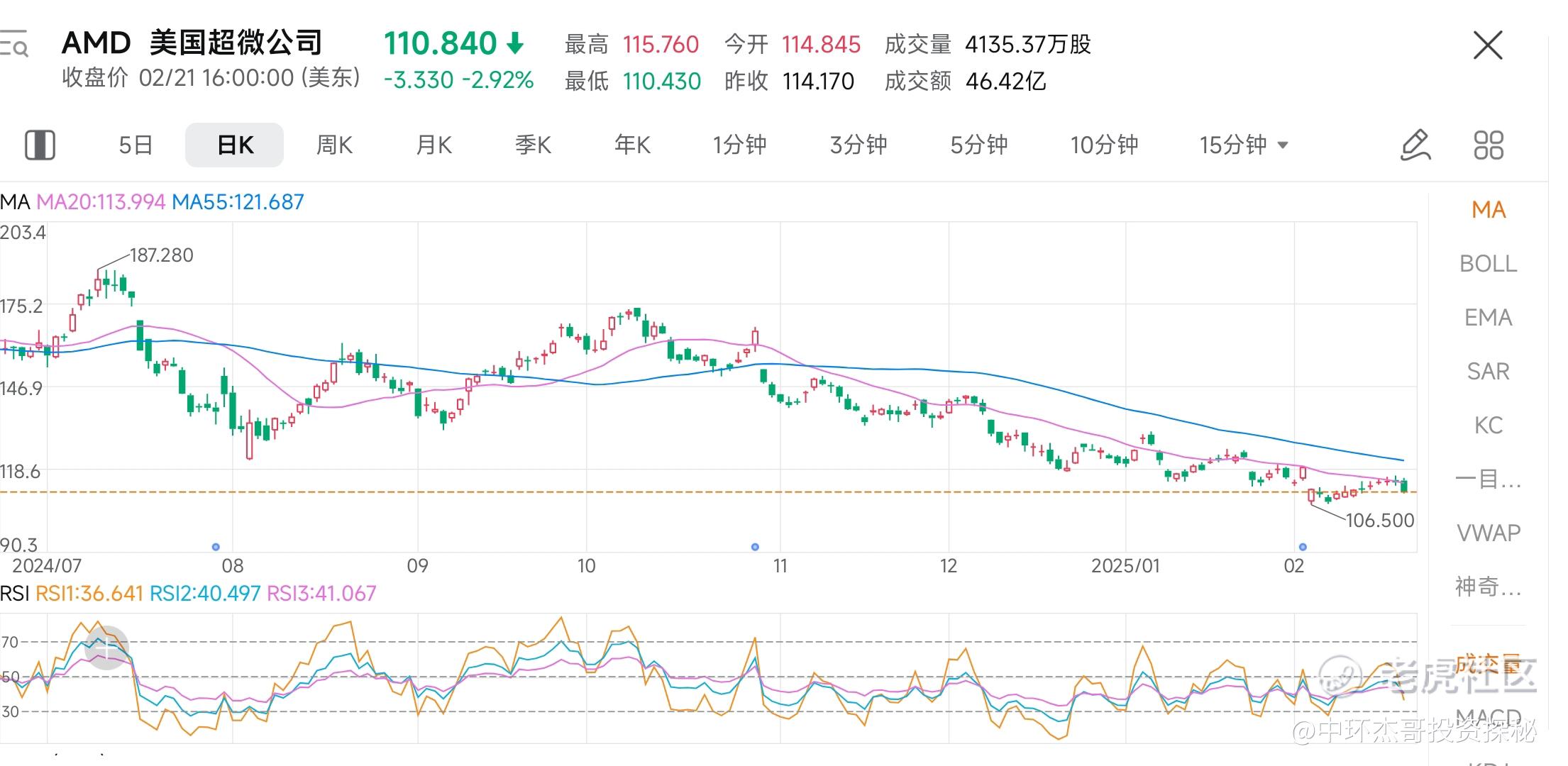Viewport: 1568px width, 766px height.
Task: Select the 神奇… indicator
Action: pos(1489,587)
